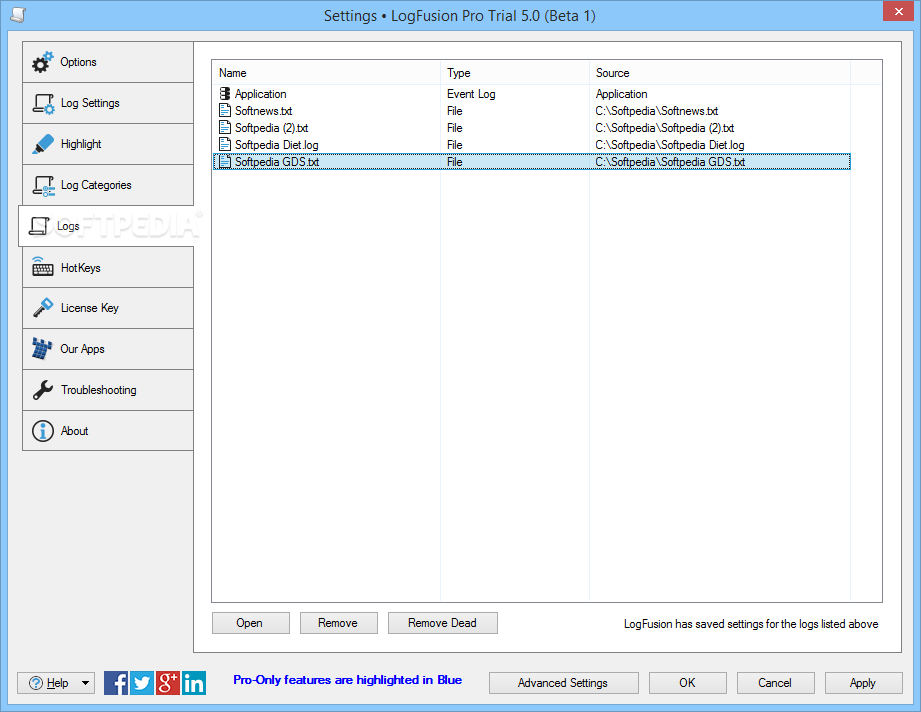Click the HotKeys keyboard icon

pos(42,267)
